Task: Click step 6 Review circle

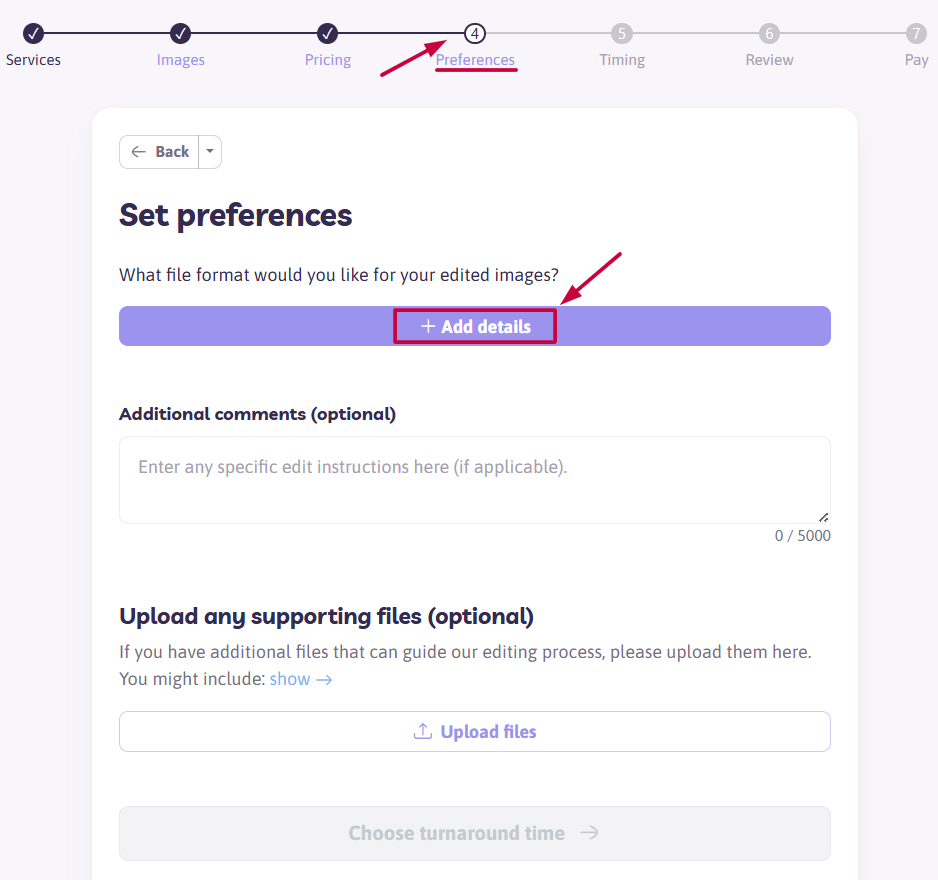Action: pyautogui.click(x=769, y=34)
